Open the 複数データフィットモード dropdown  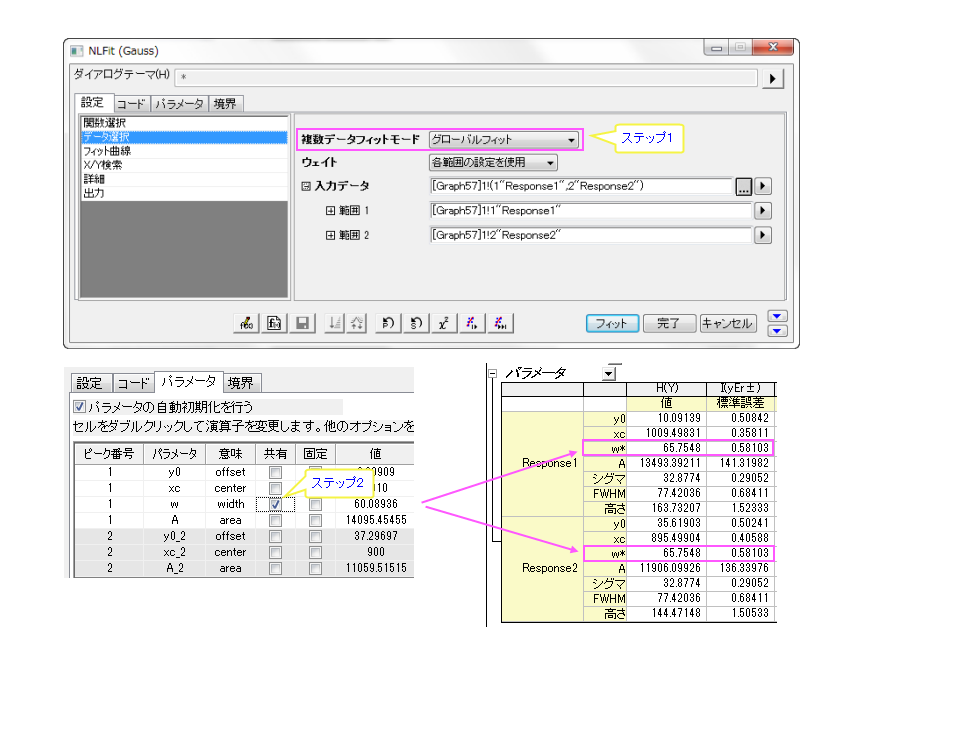[x=504, y=140]
